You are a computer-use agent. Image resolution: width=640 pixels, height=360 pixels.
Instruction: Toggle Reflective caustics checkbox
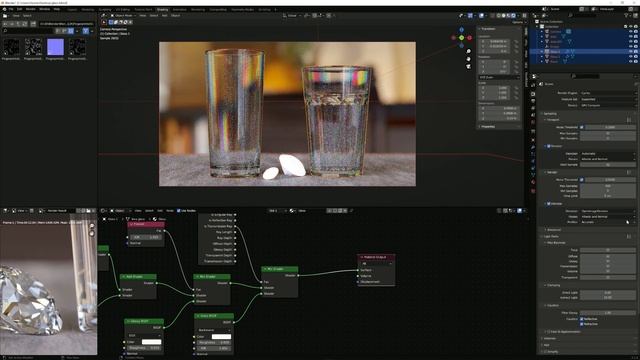click(582, 319)
